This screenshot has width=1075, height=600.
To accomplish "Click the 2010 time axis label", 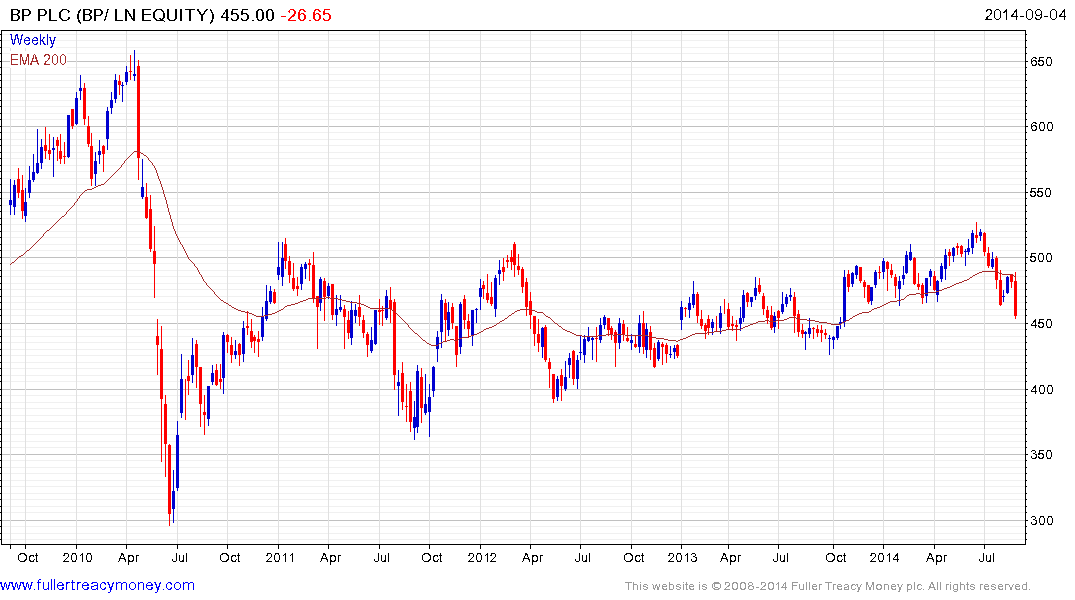I will click(77, 557).
